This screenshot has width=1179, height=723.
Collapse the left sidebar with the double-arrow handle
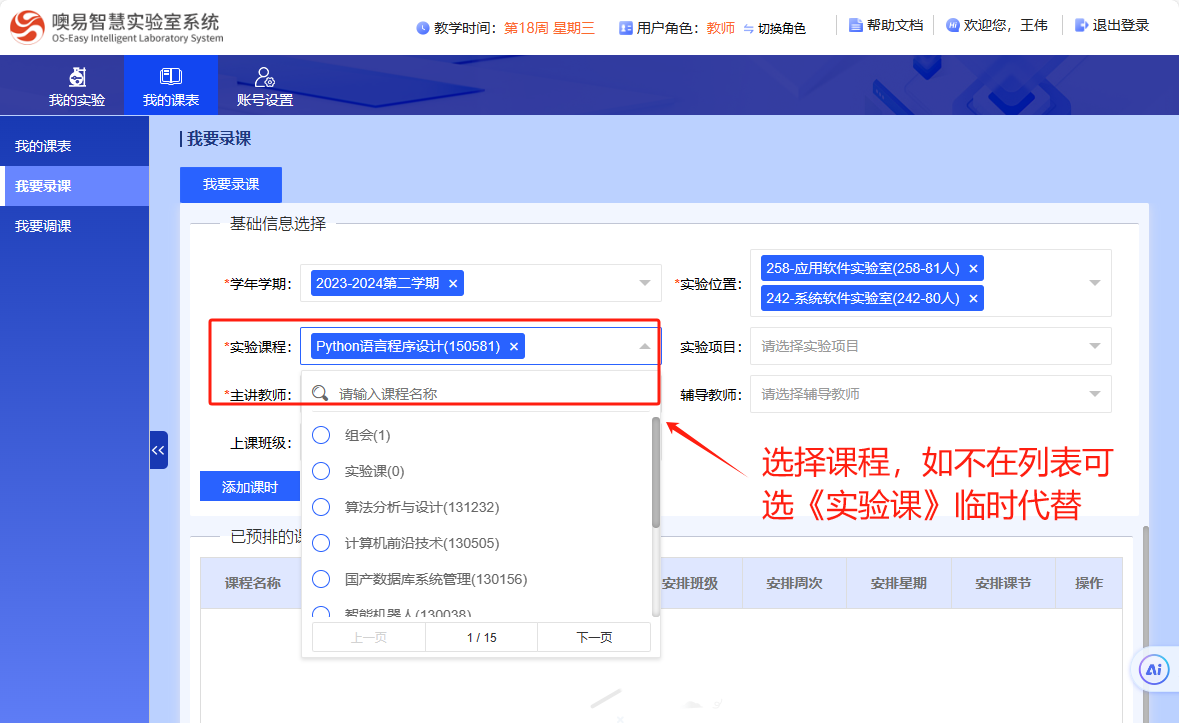158,450
